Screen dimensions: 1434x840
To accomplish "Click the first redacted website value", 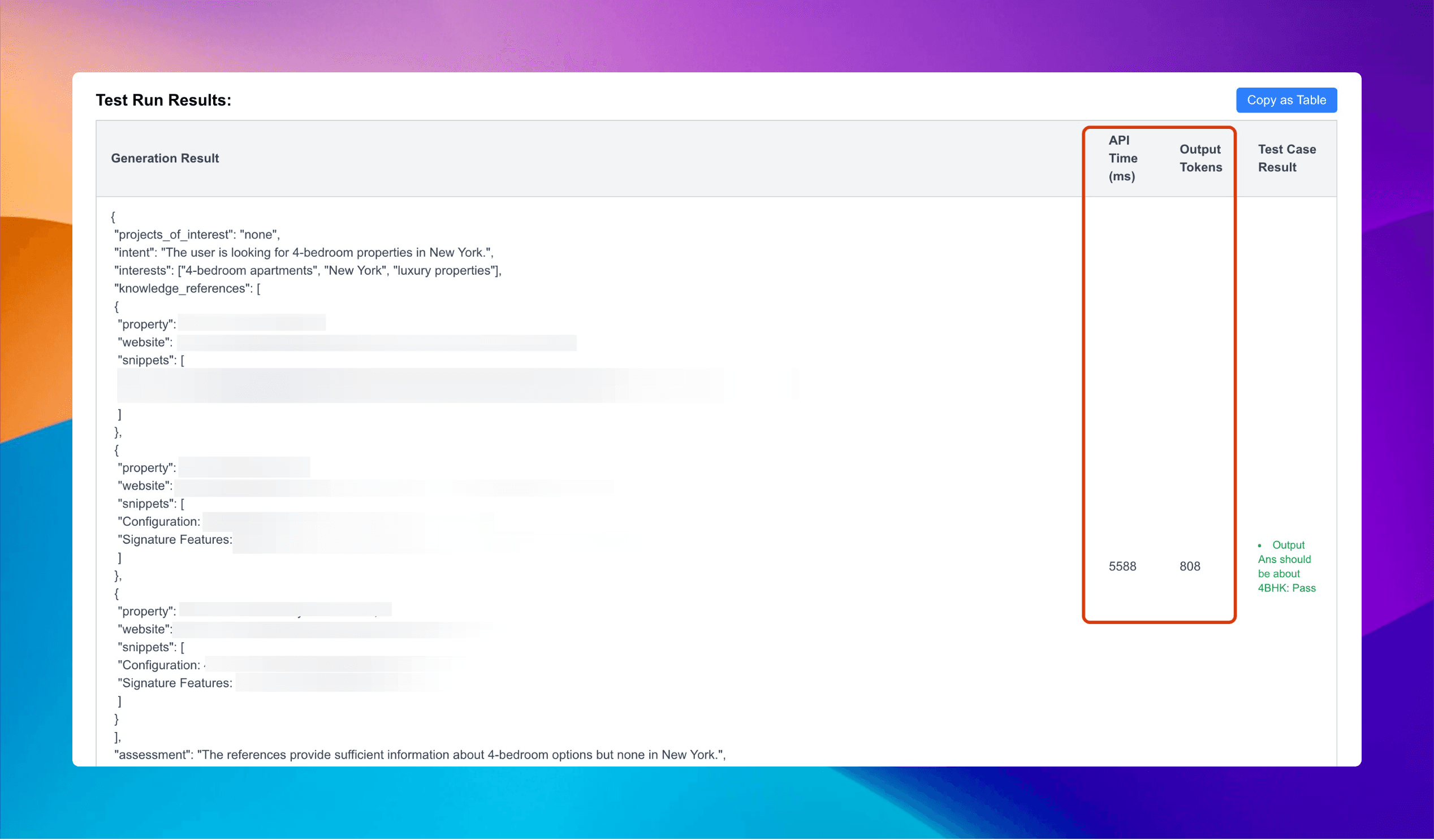I will [376, 343].
